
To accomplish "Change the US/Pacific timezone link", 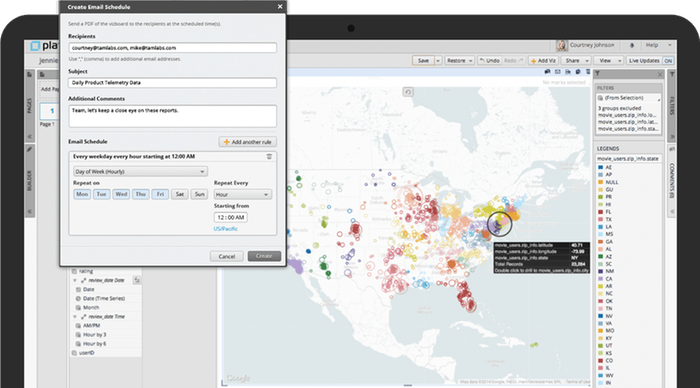I will (225, 229).
